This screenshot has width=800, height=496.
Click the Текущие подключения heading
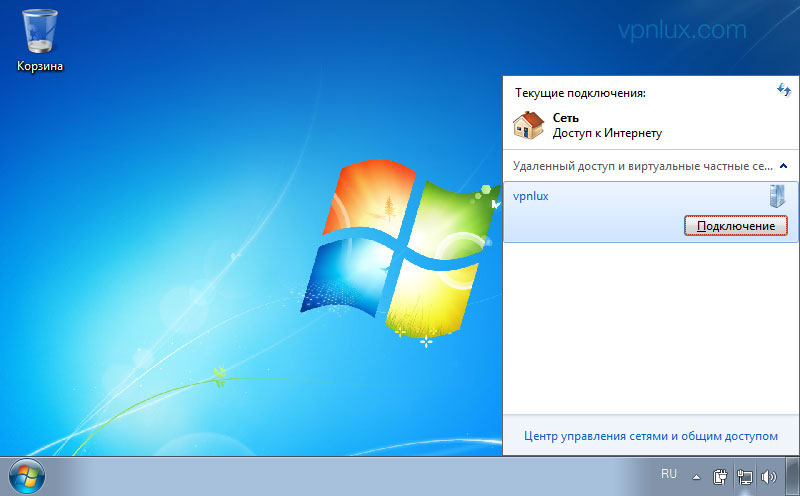580,93
